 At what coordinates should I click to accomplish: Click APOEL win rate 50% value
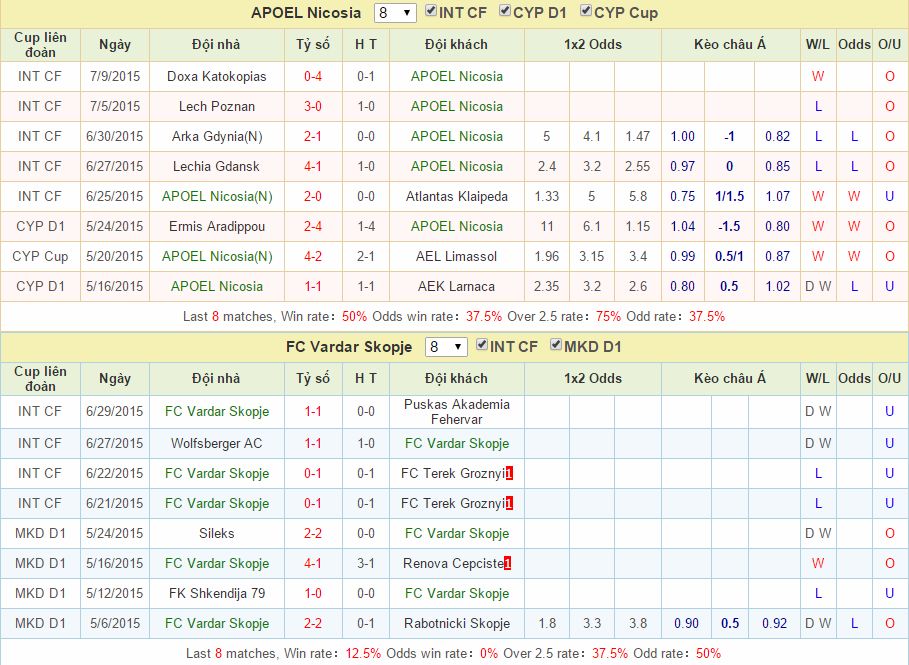point(354,317)
